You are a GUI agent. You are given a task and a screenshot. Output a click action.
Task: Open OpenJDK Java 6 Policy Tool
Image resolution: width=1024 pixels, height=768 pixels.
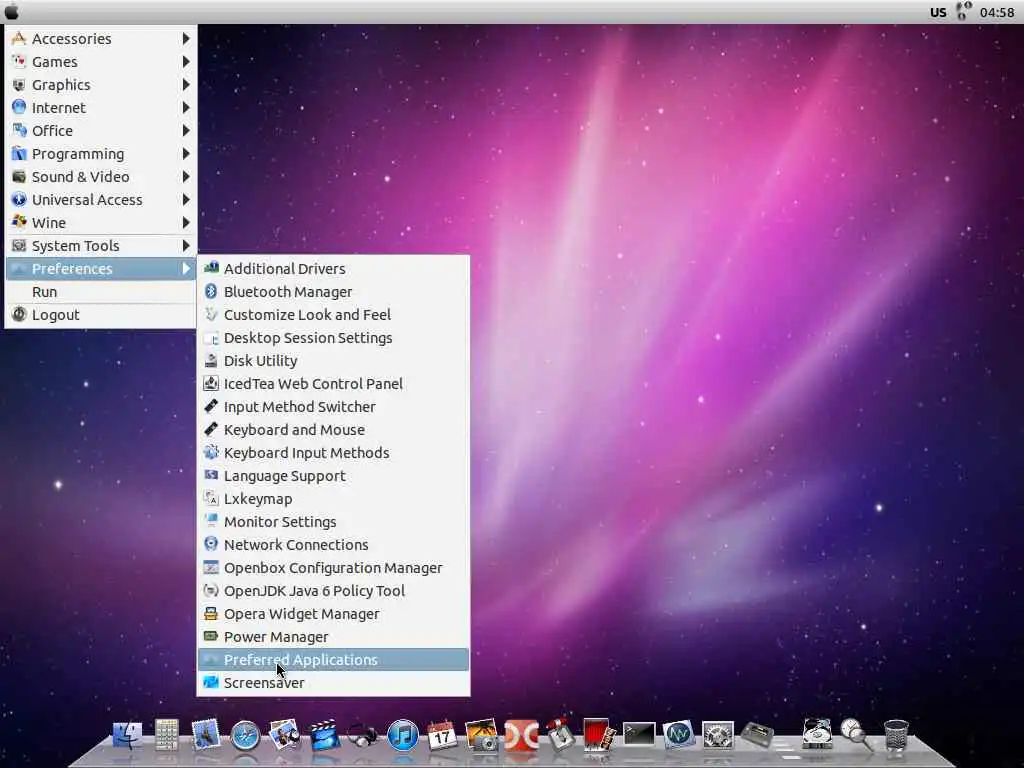click(333, 590)
